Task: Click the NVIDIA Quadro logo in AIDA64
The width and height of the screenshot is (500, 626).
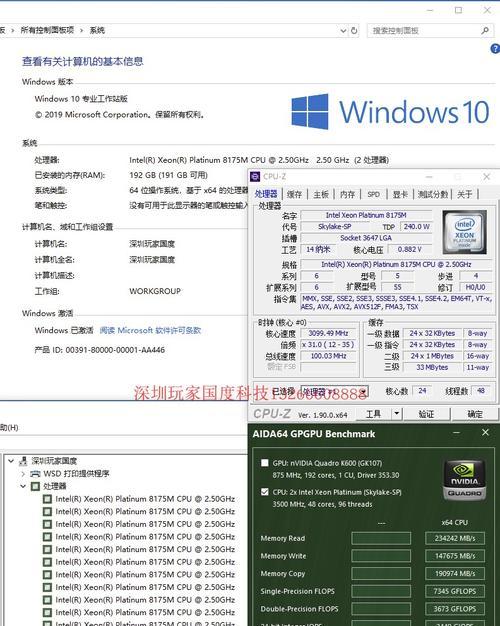Action: (464, 480)
